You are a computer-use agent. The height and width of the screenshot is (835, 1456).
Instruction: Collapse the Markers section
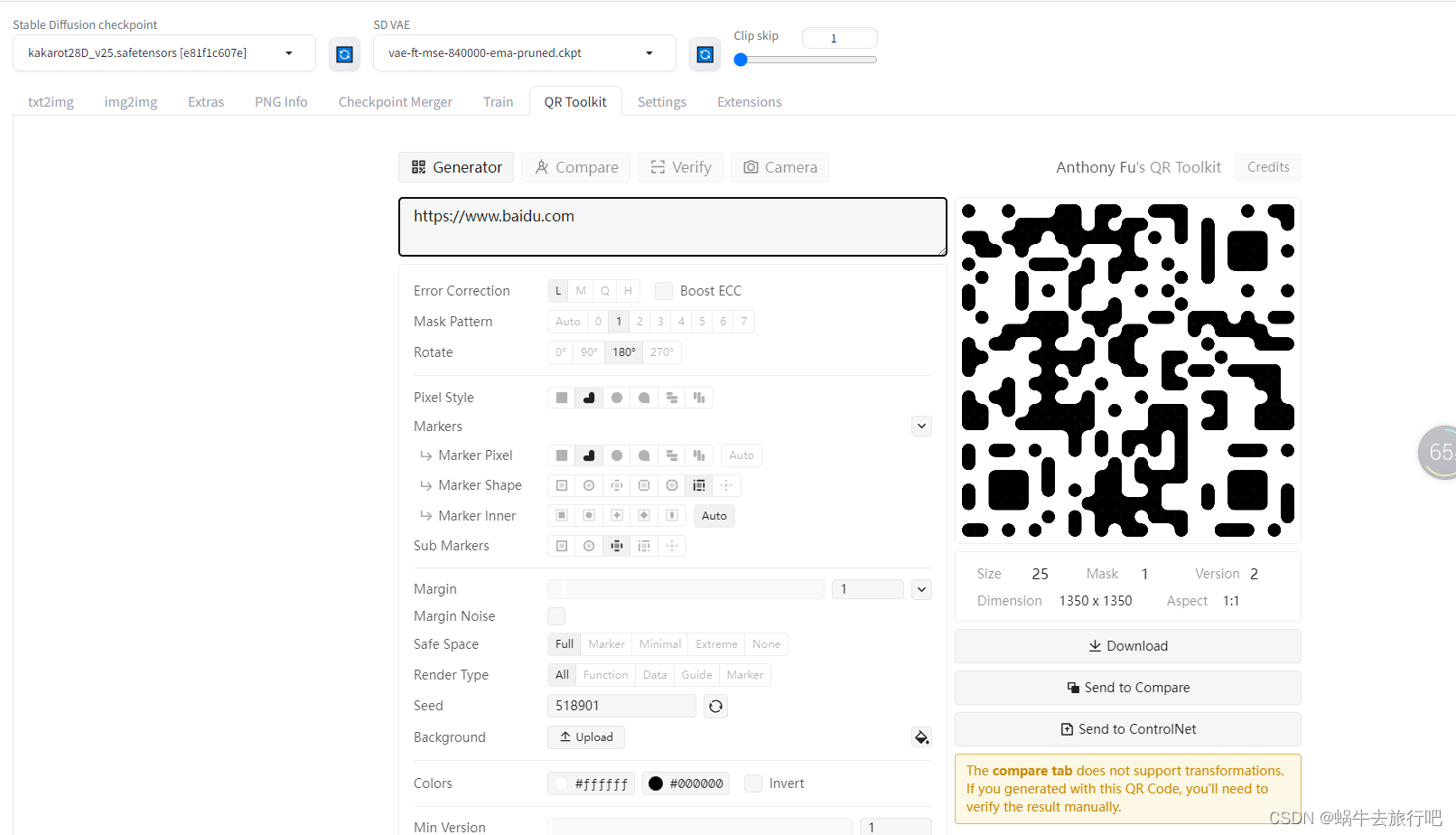click(x=921, y=426)
